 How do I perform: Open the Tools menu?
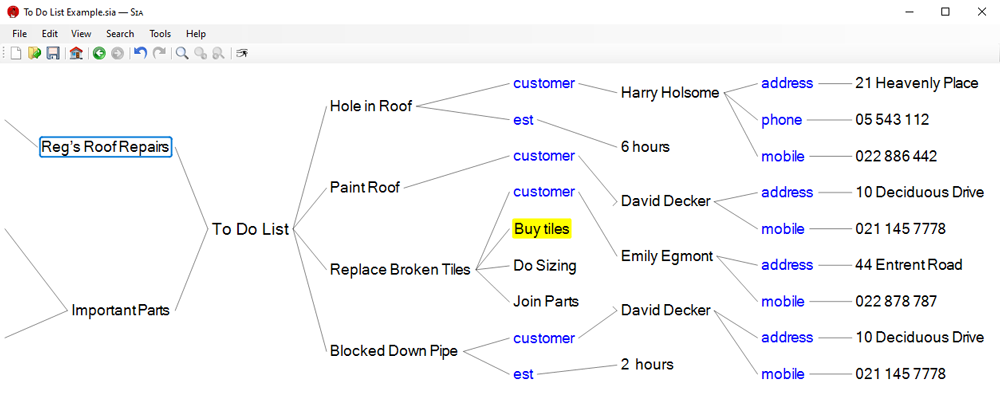coord(160,34)
